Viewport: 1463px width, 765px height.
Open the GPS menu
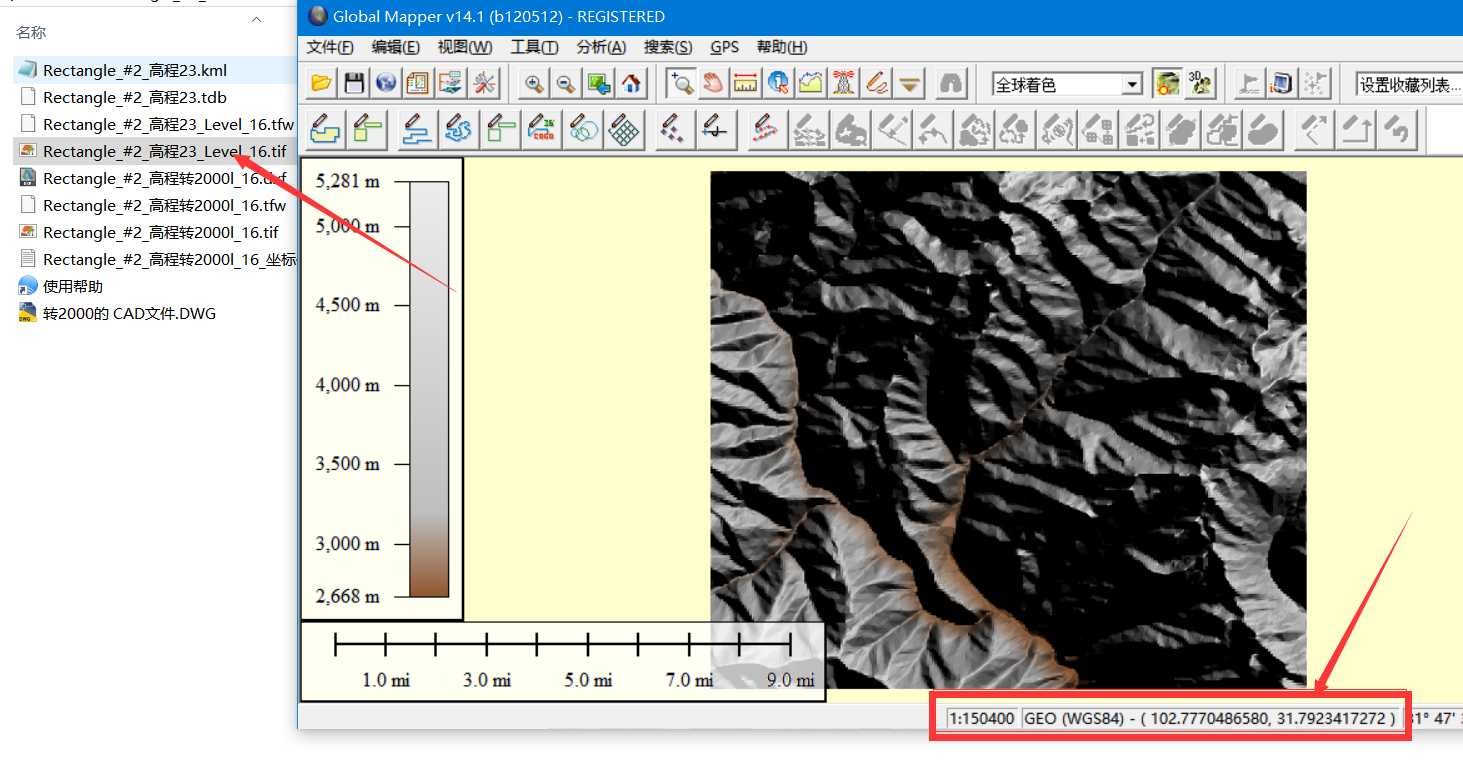[724, 47]
